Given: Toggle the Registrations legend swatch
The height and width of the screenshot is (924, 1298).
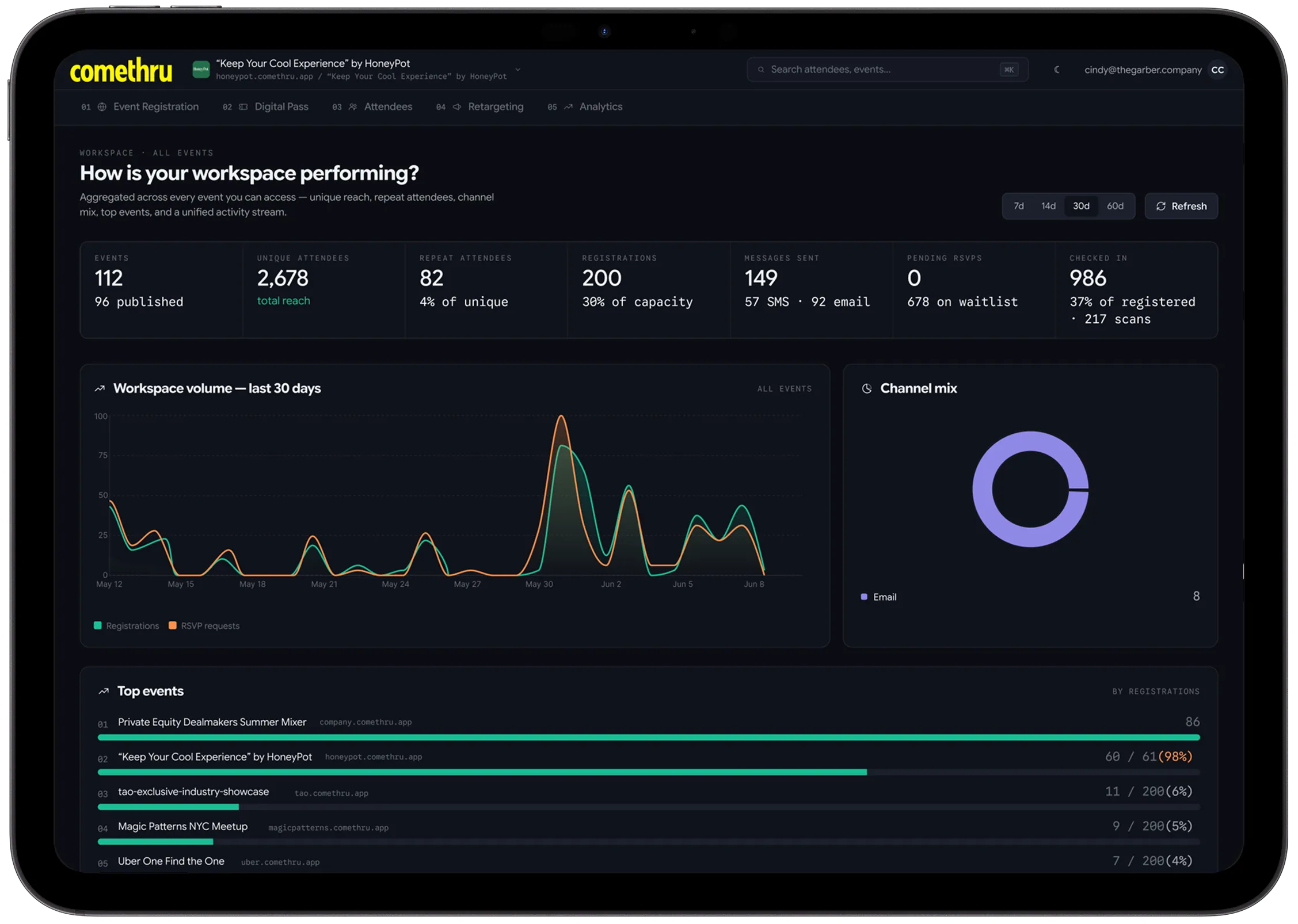Looking at the screenshot, I should point(98,625).
